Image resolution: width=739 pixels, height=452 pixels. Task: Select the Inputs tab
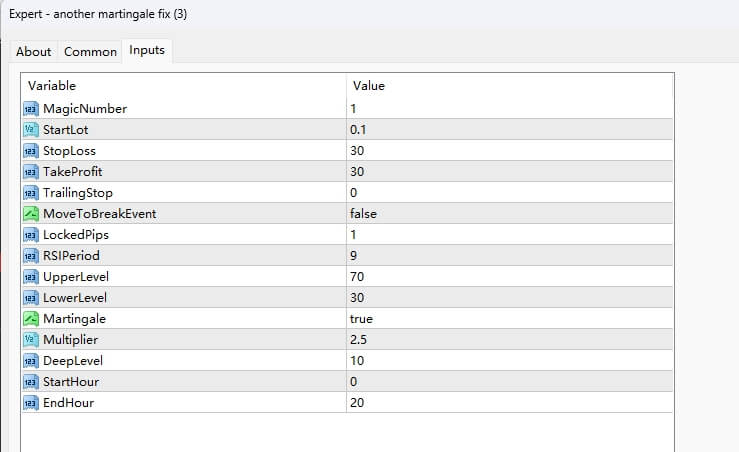pyautogui.click(x=147, y=50)
